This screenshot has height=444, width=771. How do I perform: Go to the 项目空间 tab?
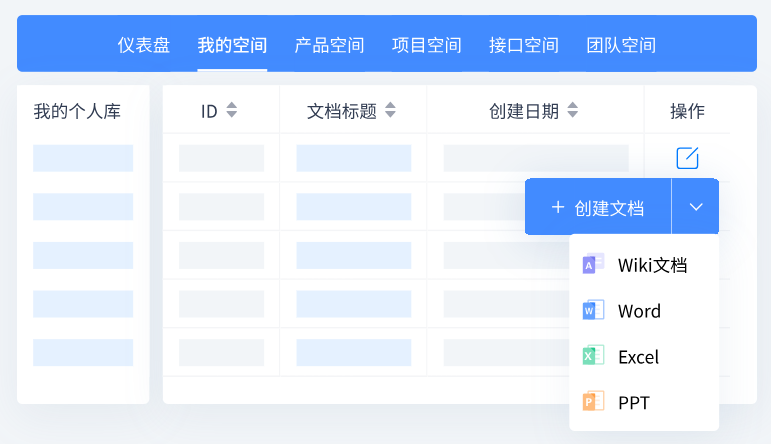(426, 45)
